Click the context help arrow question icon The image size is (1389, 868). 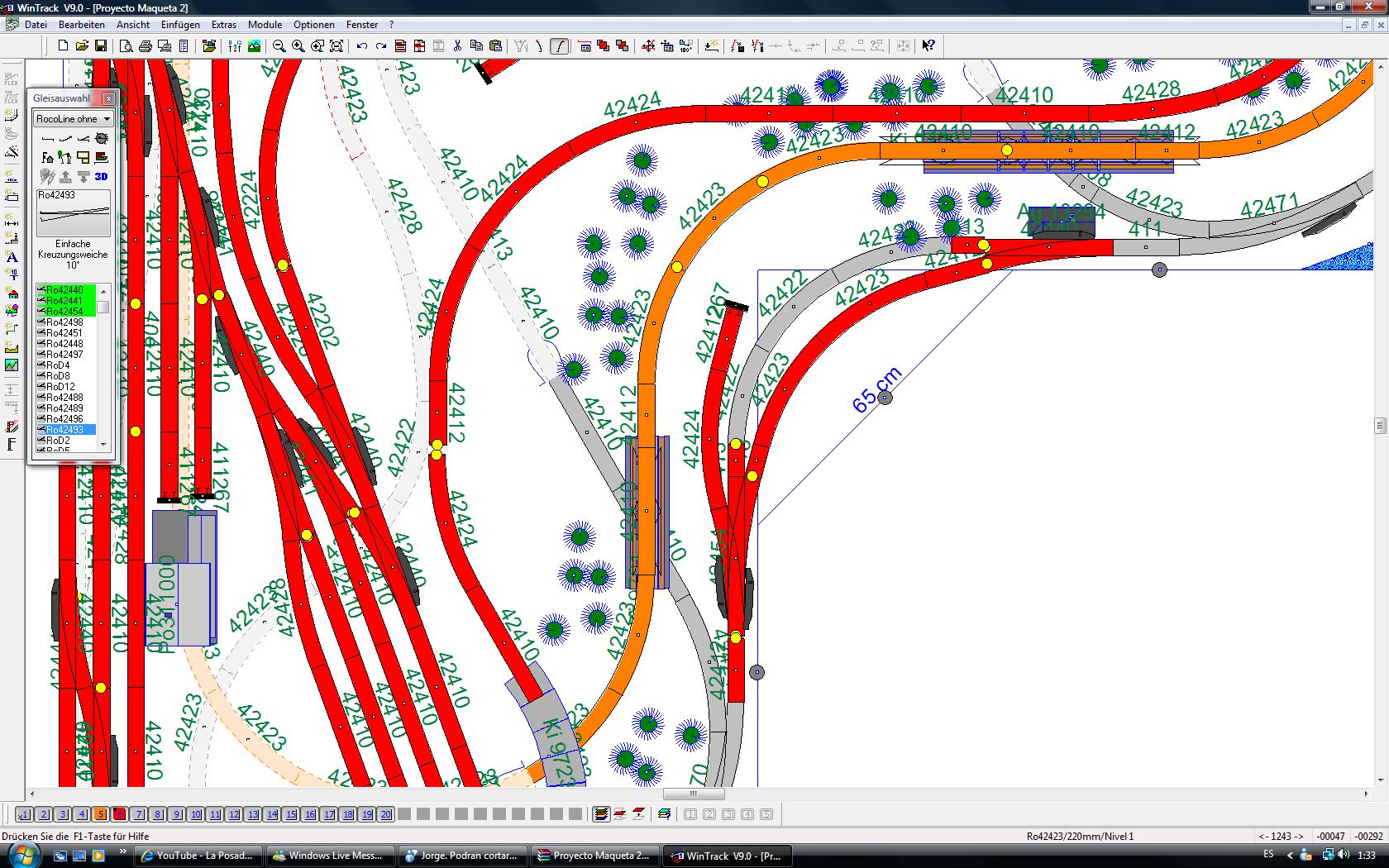click(x=928, y=46)
